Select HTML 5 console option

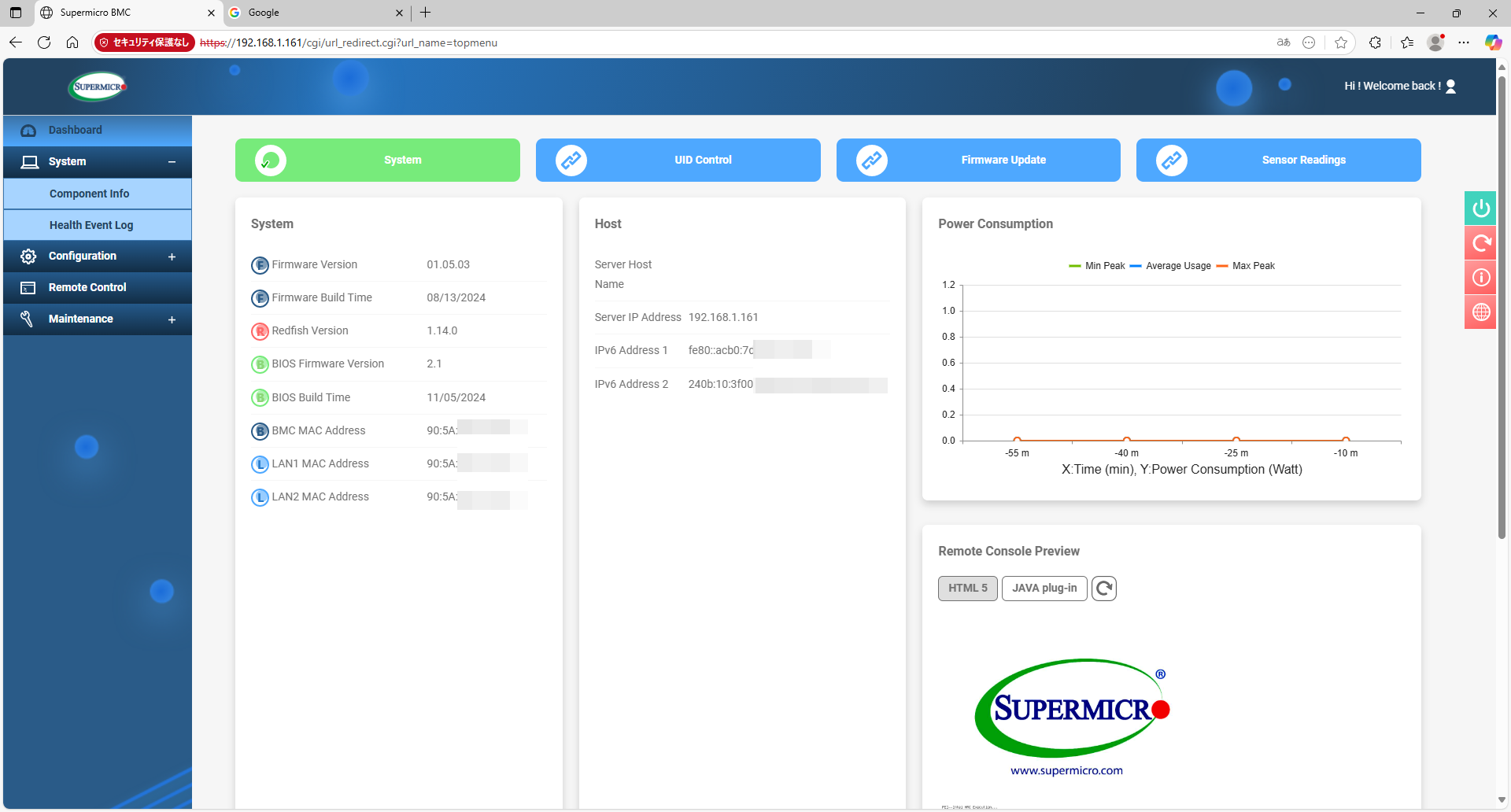click(967, 589)
